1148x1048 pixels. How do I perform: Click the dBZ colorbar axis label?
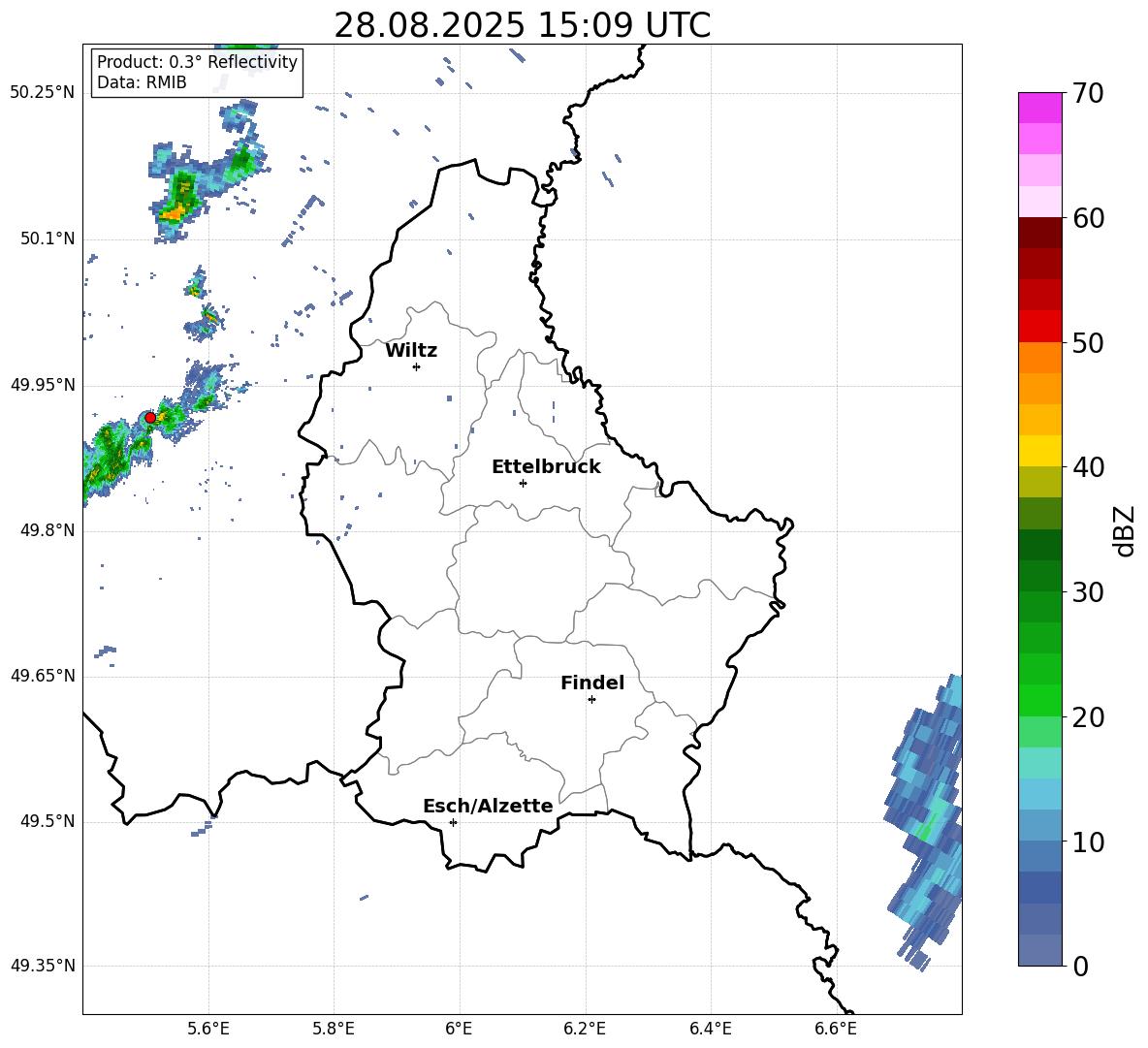click(1126, 530)
